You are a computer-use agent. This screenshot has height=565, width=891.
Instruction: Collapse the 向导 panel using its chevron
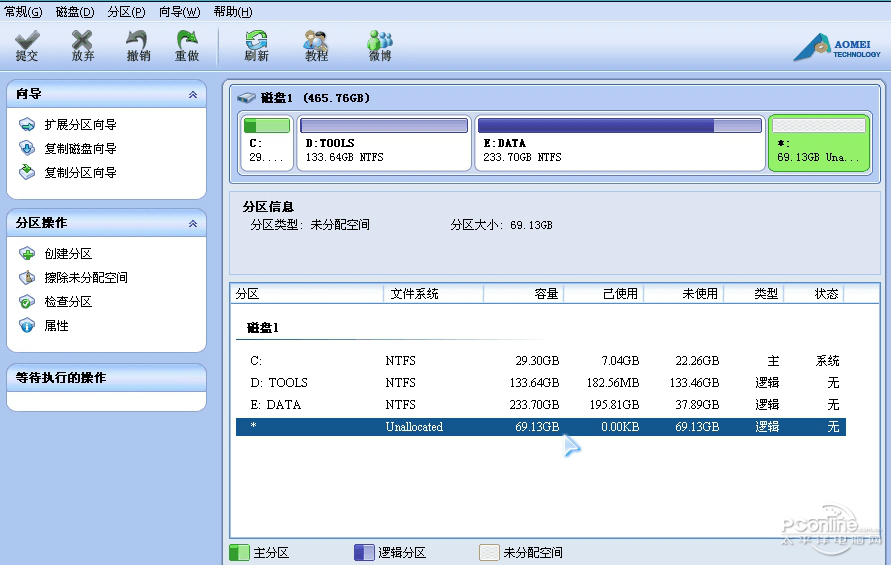[192, 95]
